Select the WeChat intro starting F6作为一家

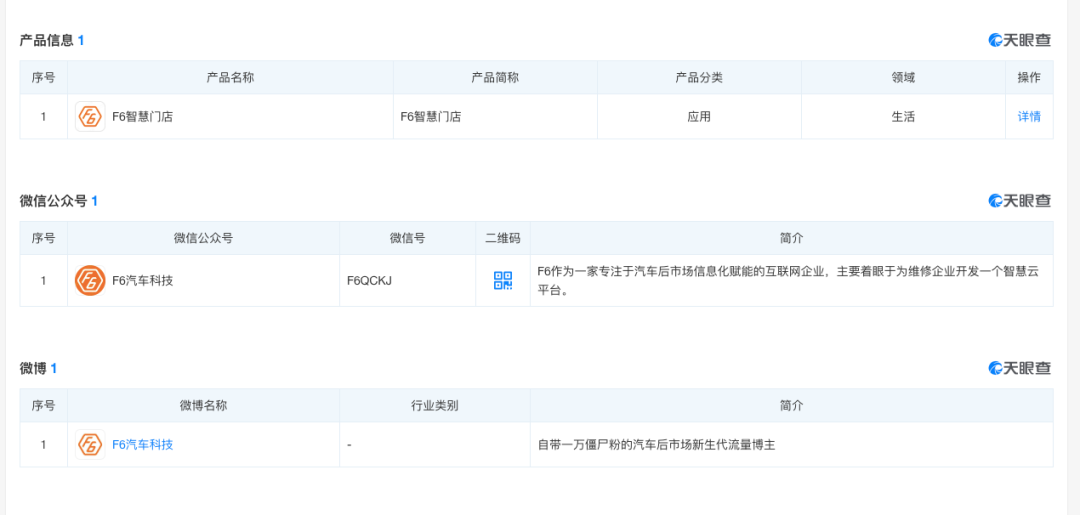click(x=787, y=280)
